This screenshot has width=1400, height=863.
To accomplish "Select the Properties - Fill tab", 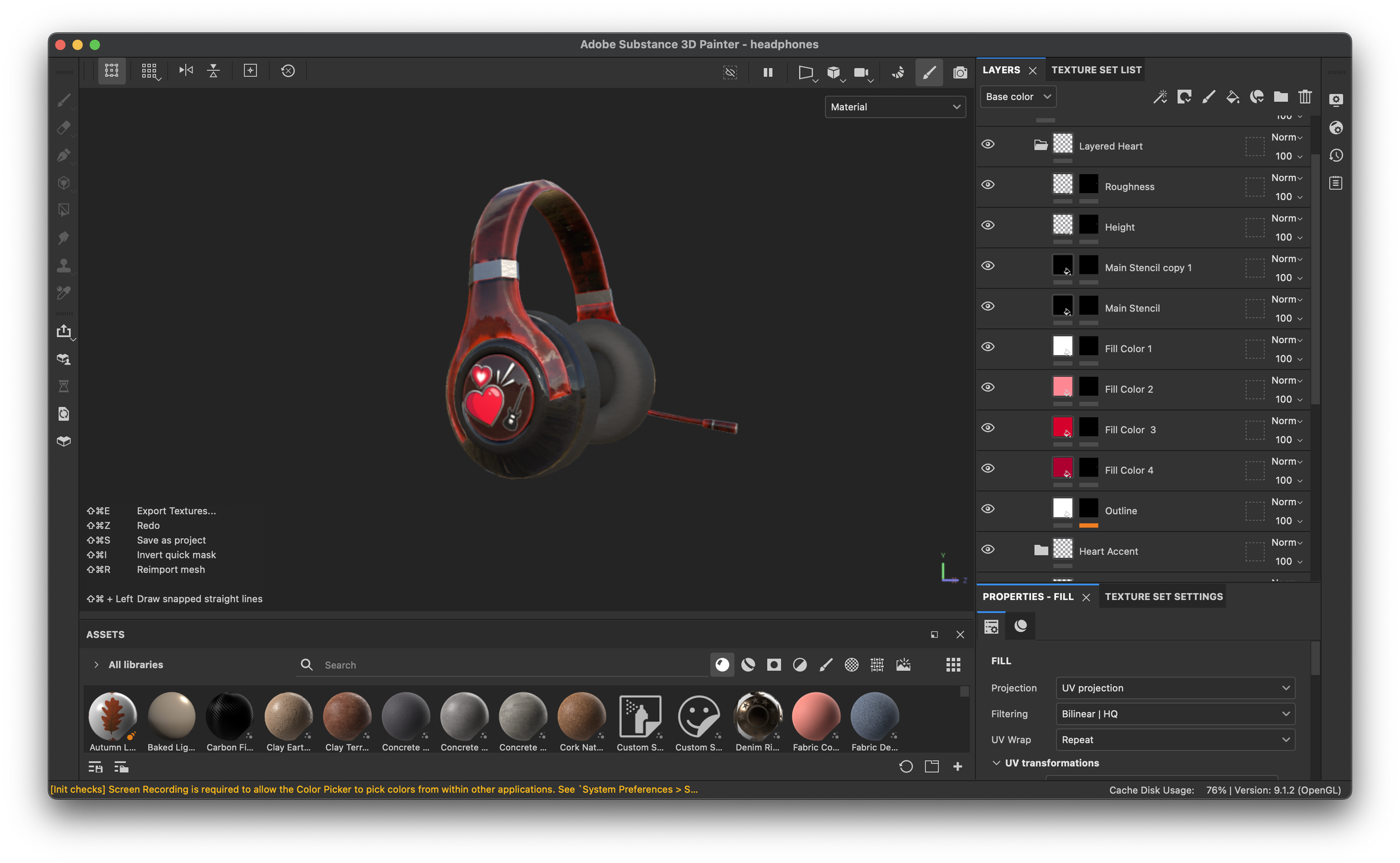I will coord(1028,596).
